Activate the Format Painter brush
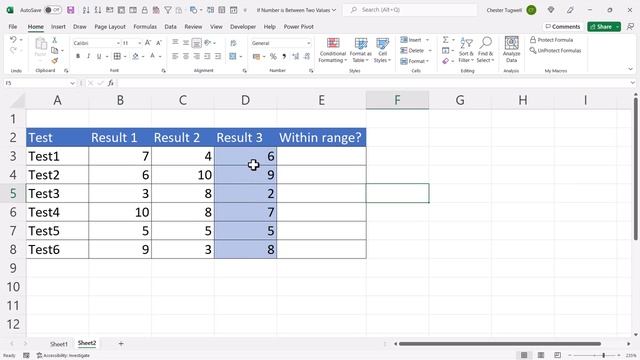Viewport: 640px width, 360px height. point(55,61)
